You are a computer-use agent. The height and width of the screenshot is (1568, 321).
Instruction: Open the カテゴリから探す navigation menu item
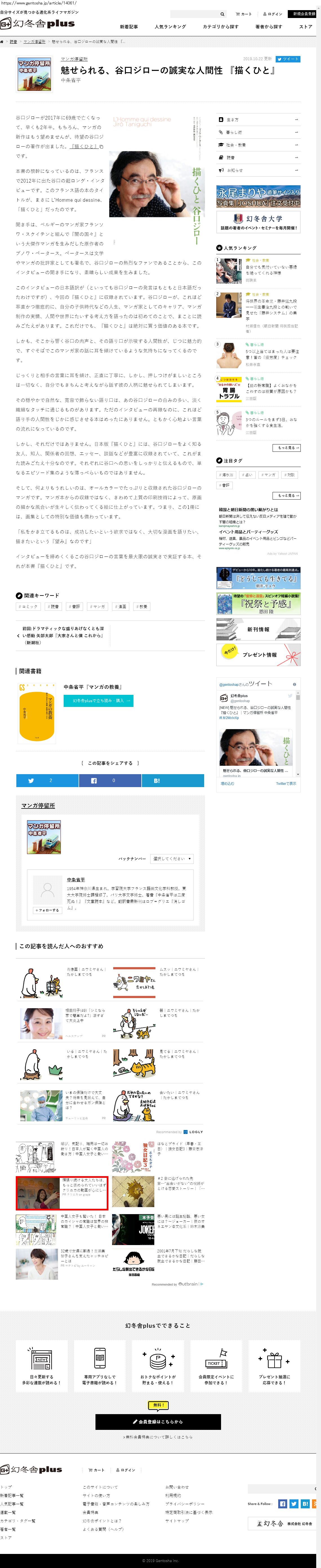tap(220, 27)
